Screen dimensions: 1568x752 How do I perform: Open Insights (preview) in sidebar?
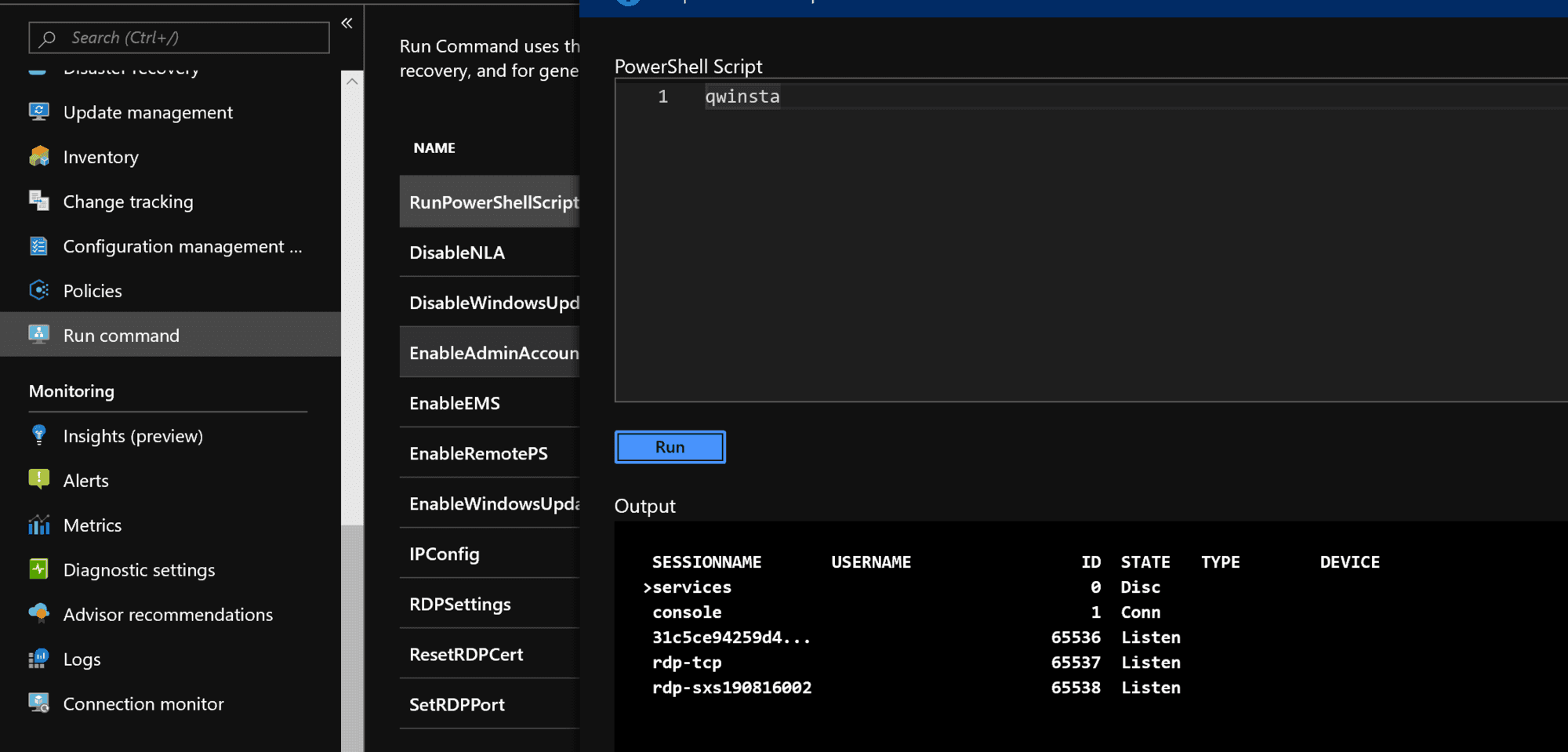(x=170, y=435)
